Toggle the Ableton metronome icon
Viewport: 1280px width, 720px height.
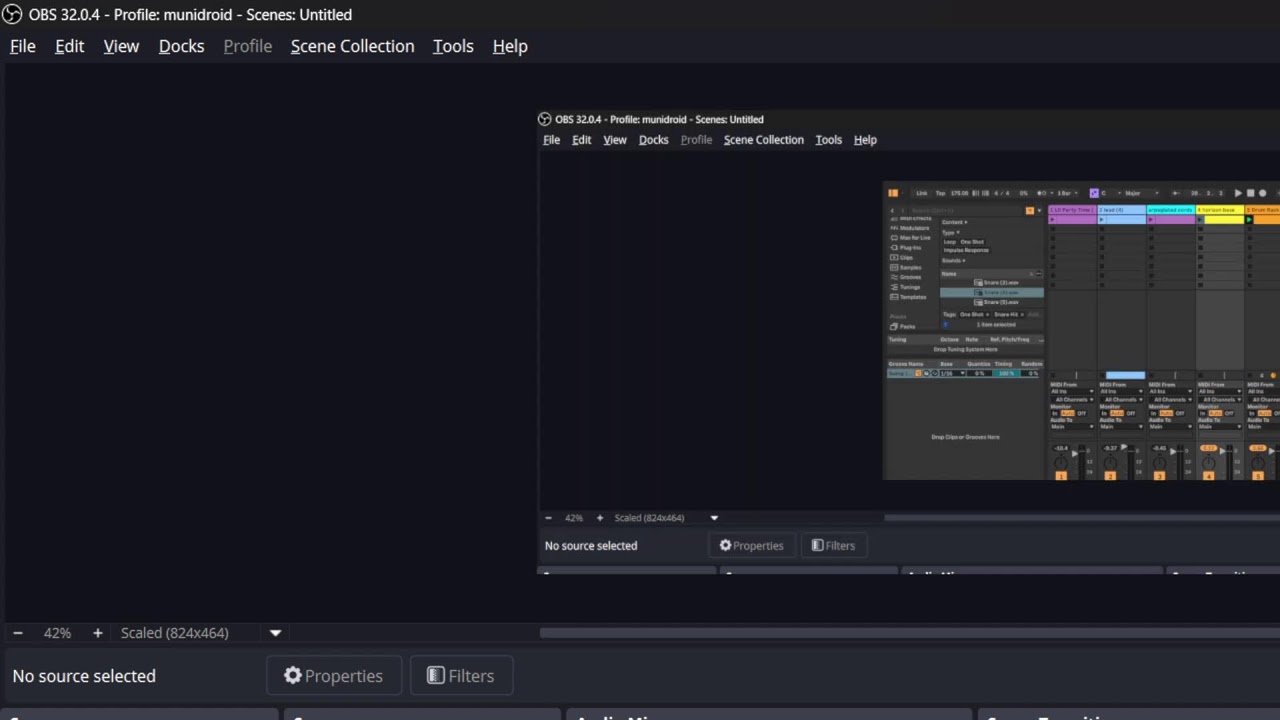click(x=1040, y=193)
